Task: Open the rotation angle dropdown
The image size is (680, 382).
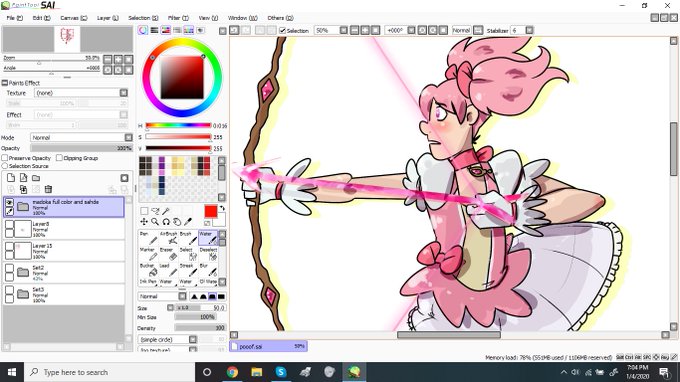Action: point(412,30)
